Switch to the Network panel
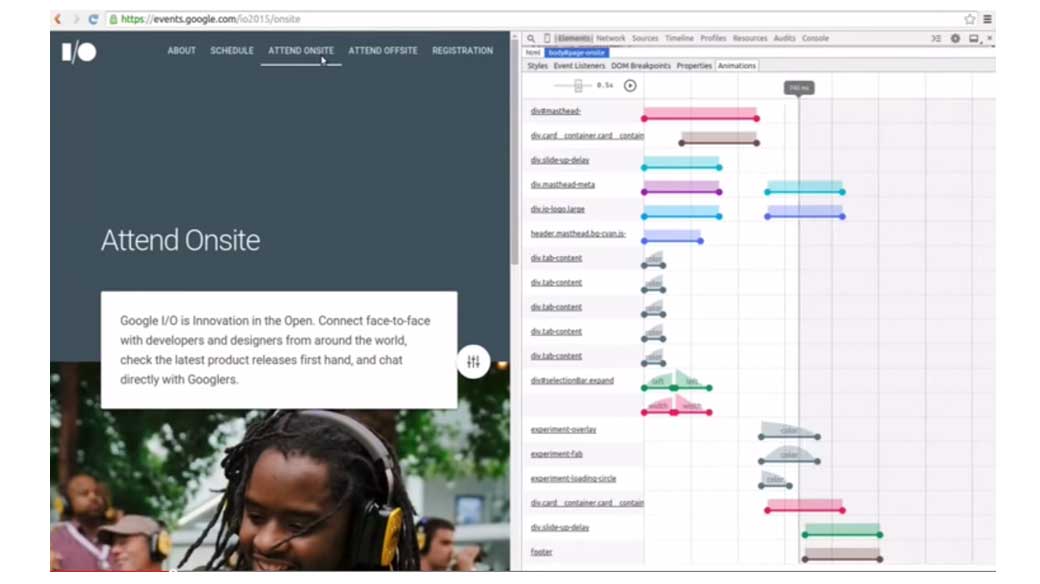 coord(612,38)
